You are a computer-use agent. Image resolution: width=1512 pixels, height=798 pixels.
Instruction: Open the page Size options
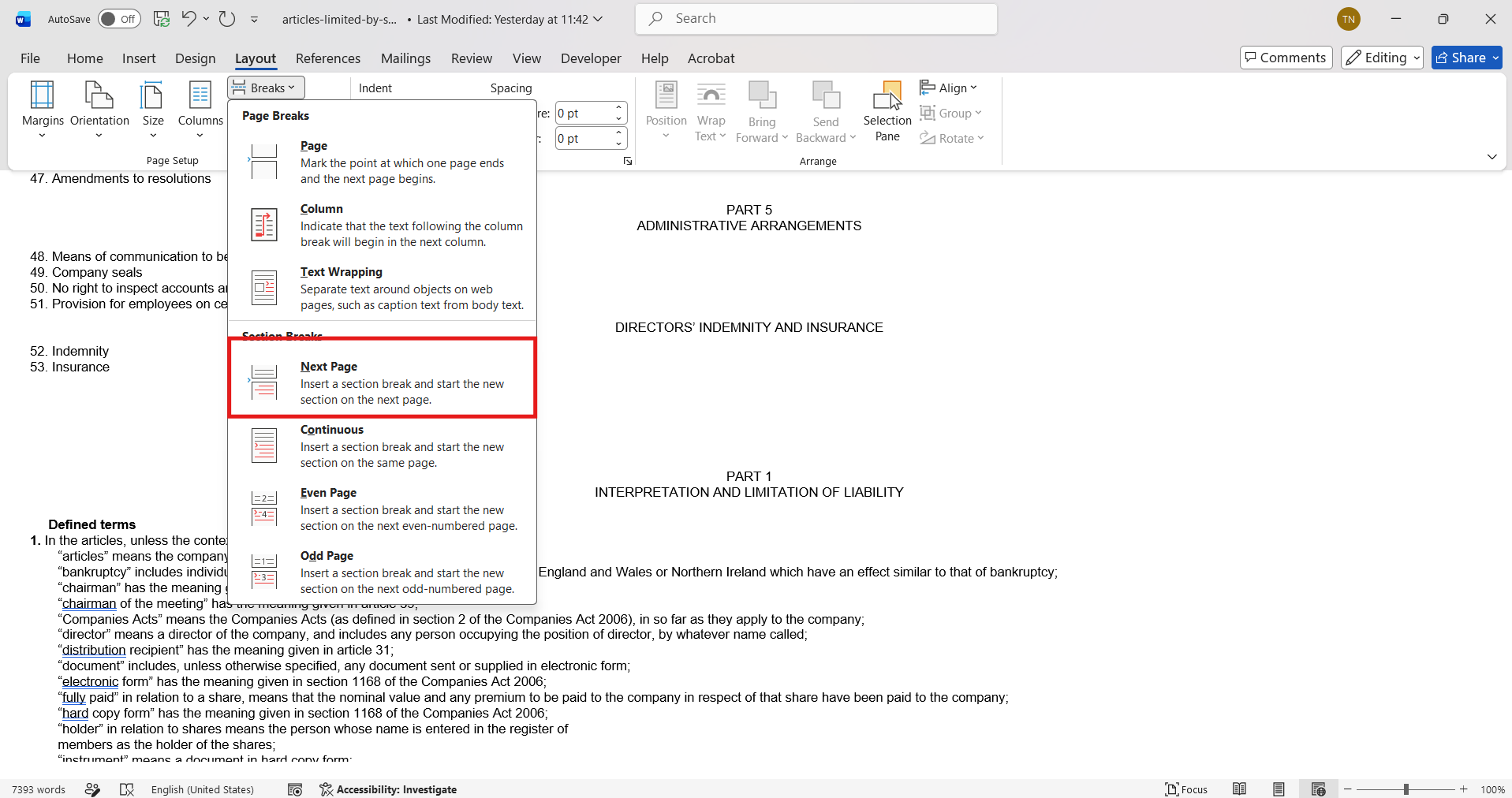[153, 110]
